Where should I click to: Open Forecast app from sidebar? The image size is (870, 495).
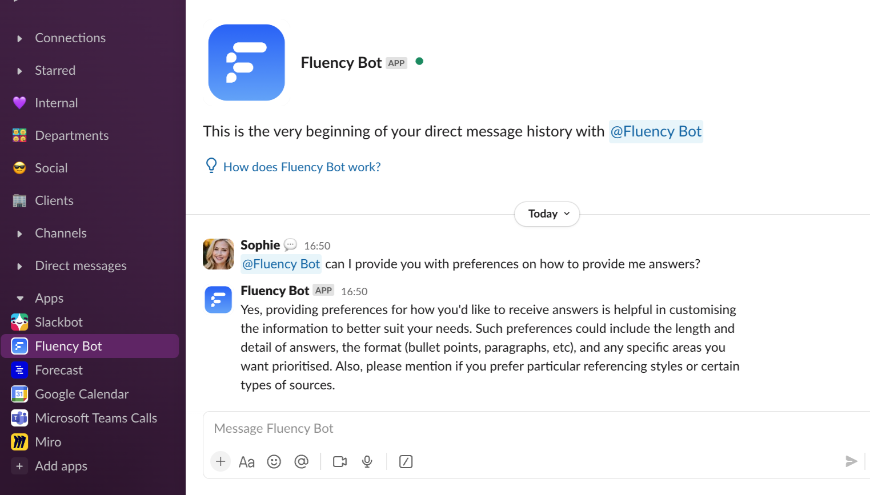click(x=58, y=370)
